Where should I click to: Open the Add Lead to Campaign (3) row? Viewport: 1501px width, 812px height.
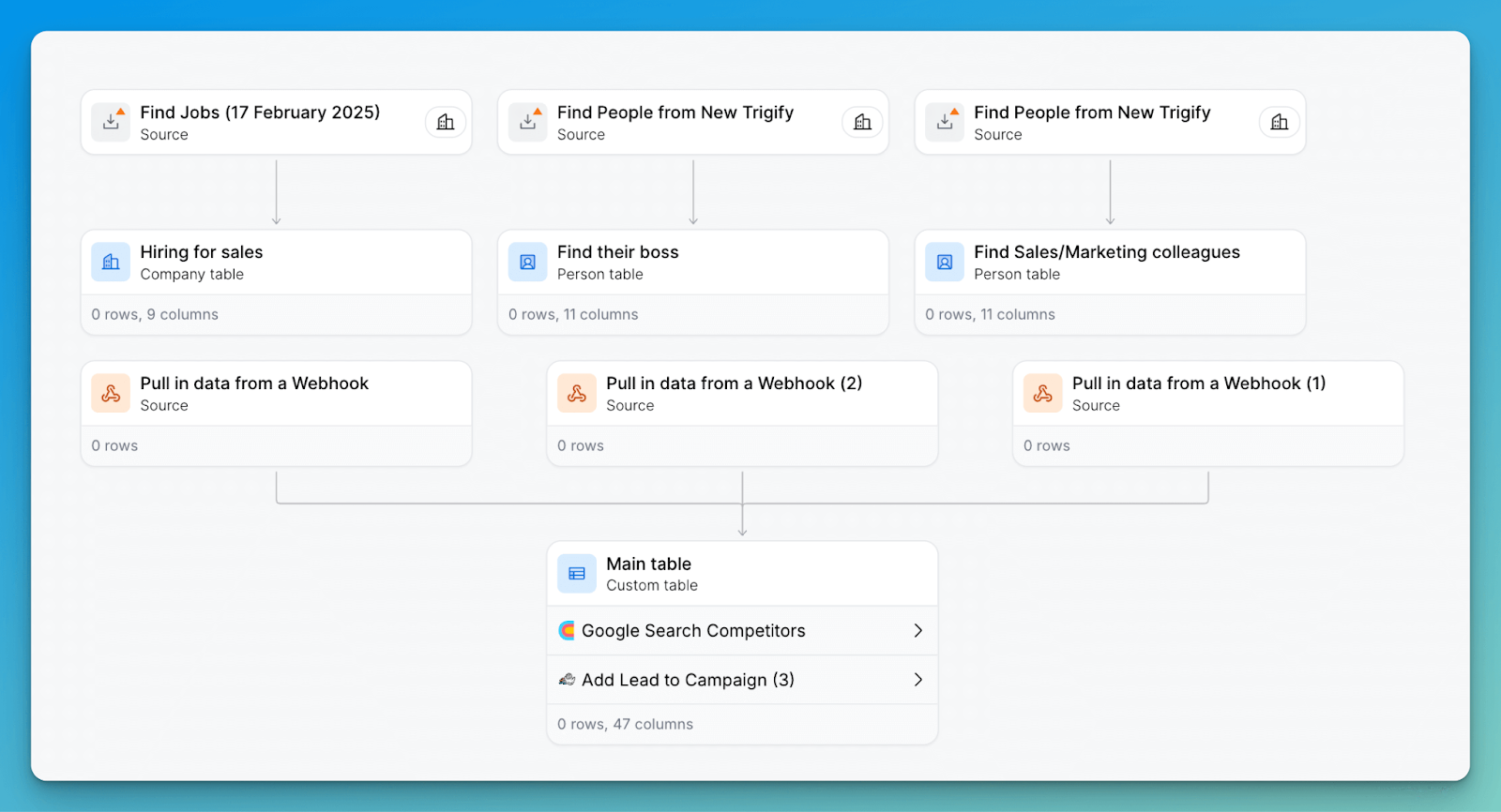pyautogui.click(x=742, y=680)
